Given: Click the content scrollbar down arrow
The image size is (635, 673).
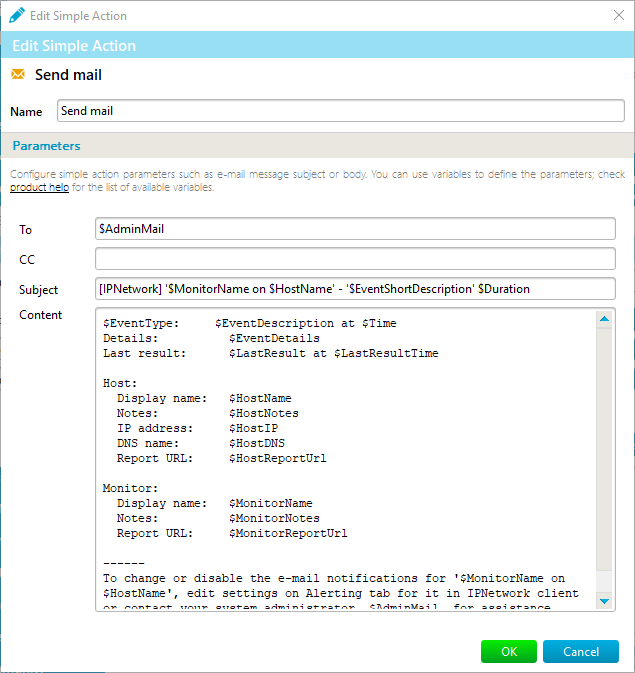Looking at the screenshot, I should pyautogui.click(x=605, y=601).
